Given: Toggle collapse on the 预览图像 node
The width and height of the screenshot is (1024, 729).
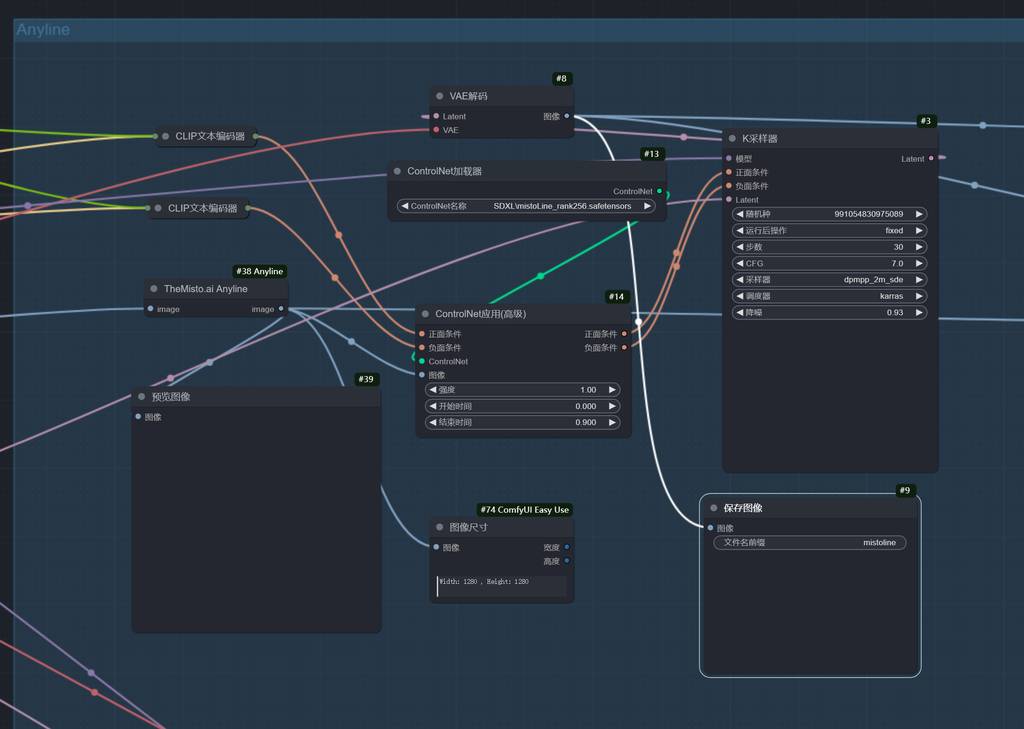Looking at the screenshot, I should (x=142, y=397).
